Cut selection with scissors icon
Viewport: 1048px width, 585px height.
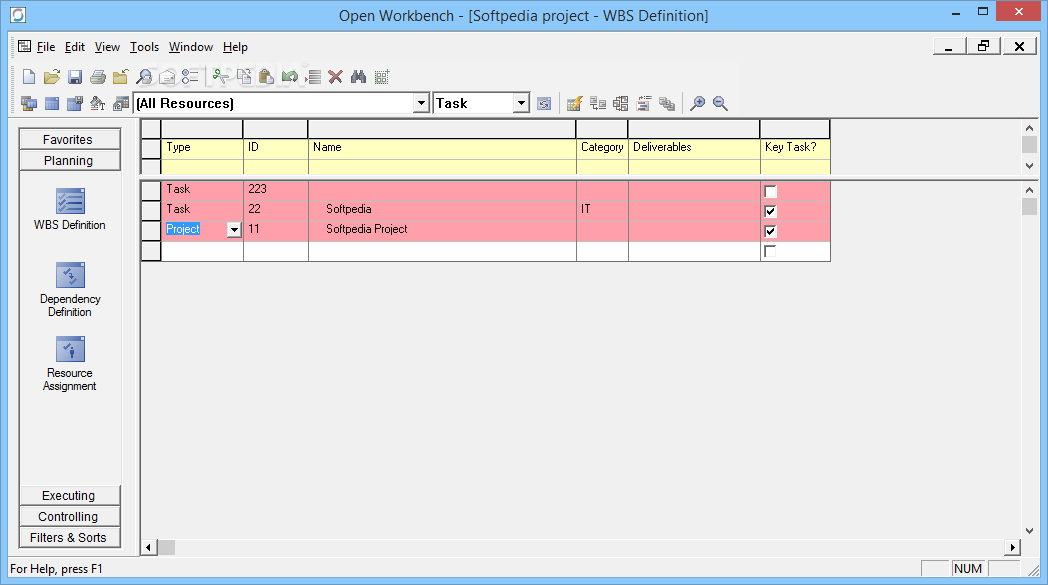point(221,77)
